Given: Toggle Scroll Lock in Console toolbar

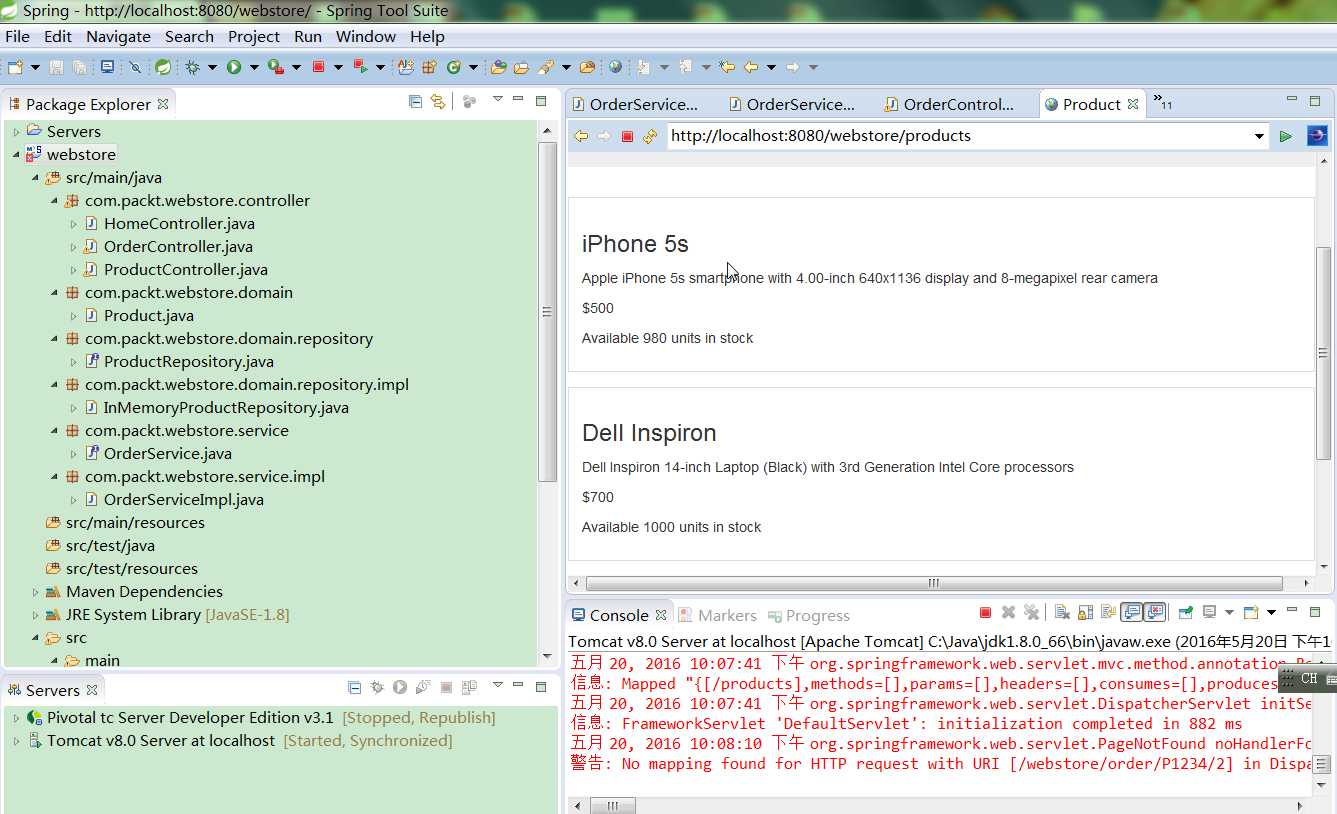Looking at the screenshot, I should point(1085,612).
